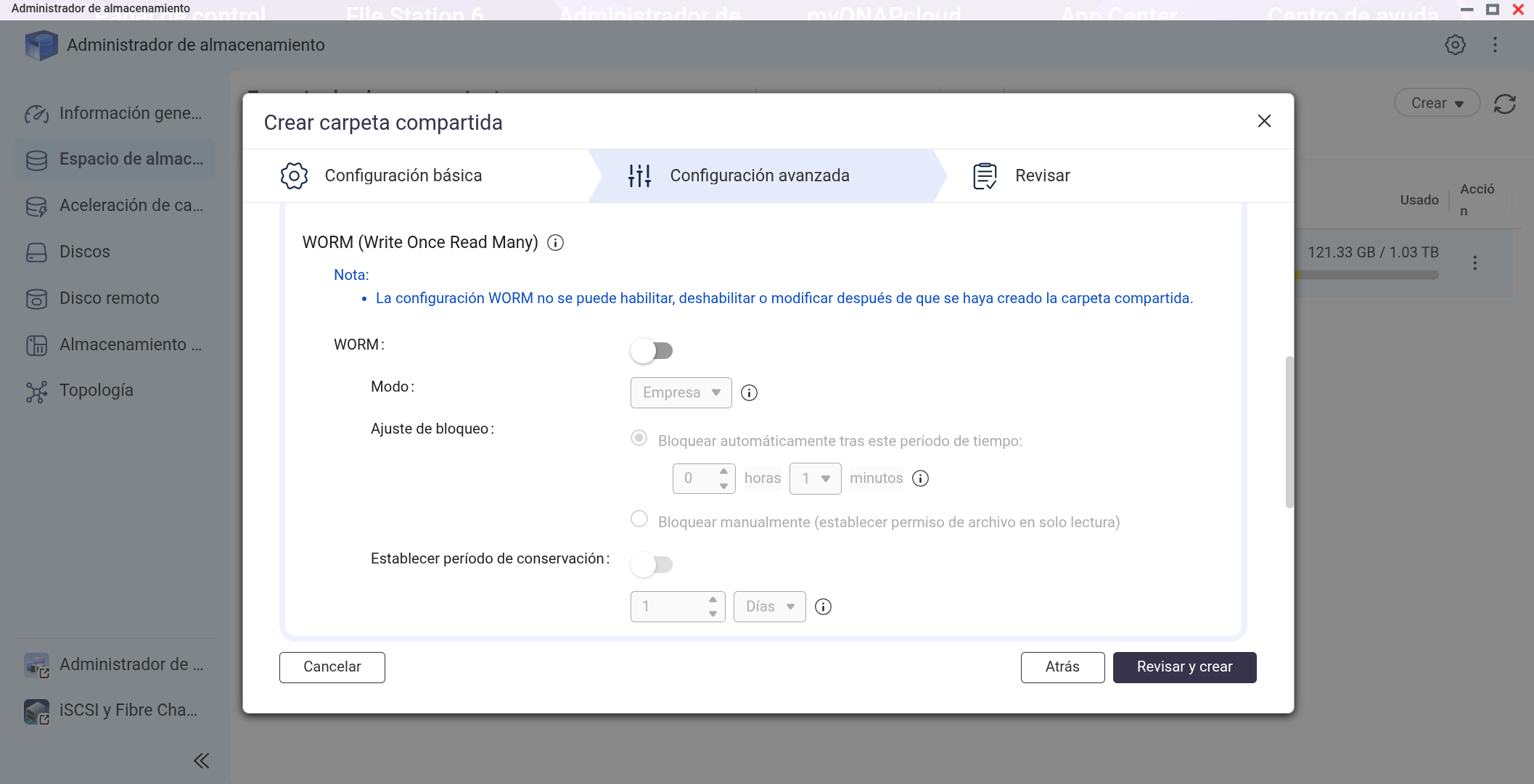1534x784 pixels.
Task: Open the Empresa mode dropdown
Action: (x=681, y=393)
